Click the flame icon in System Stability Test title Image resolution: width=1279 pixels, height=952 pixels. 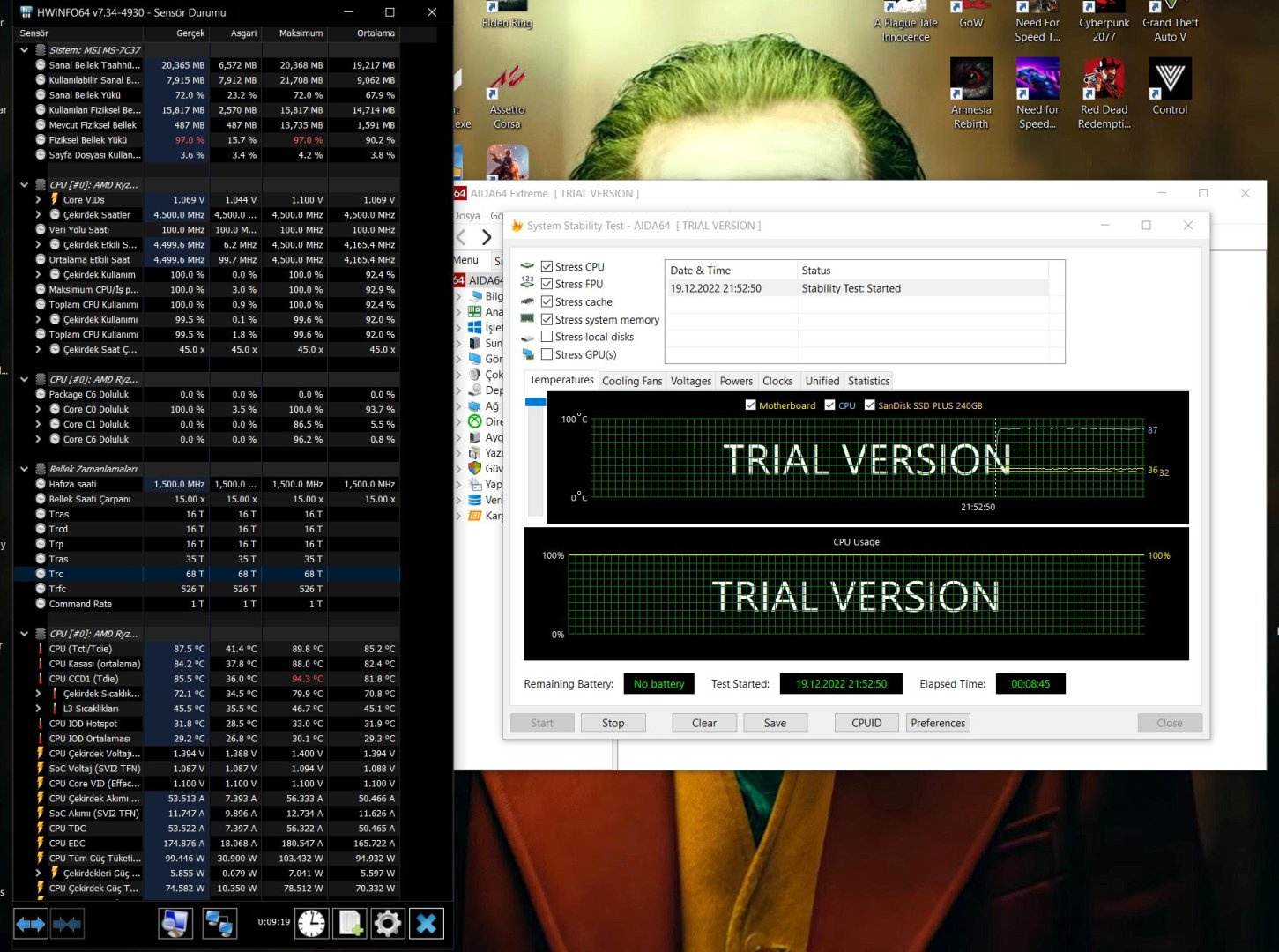517,226
